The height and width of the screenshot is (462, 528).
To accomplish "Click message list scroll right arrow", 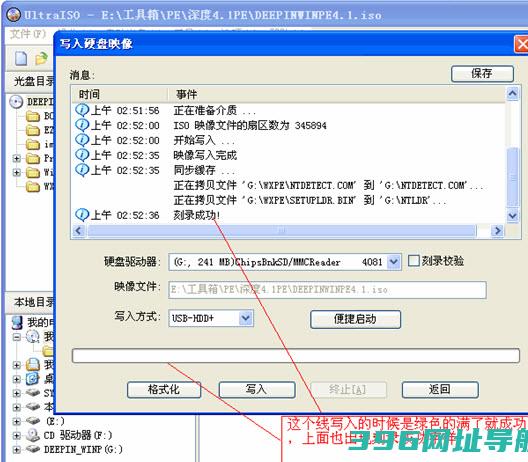I will coord(497,231).
